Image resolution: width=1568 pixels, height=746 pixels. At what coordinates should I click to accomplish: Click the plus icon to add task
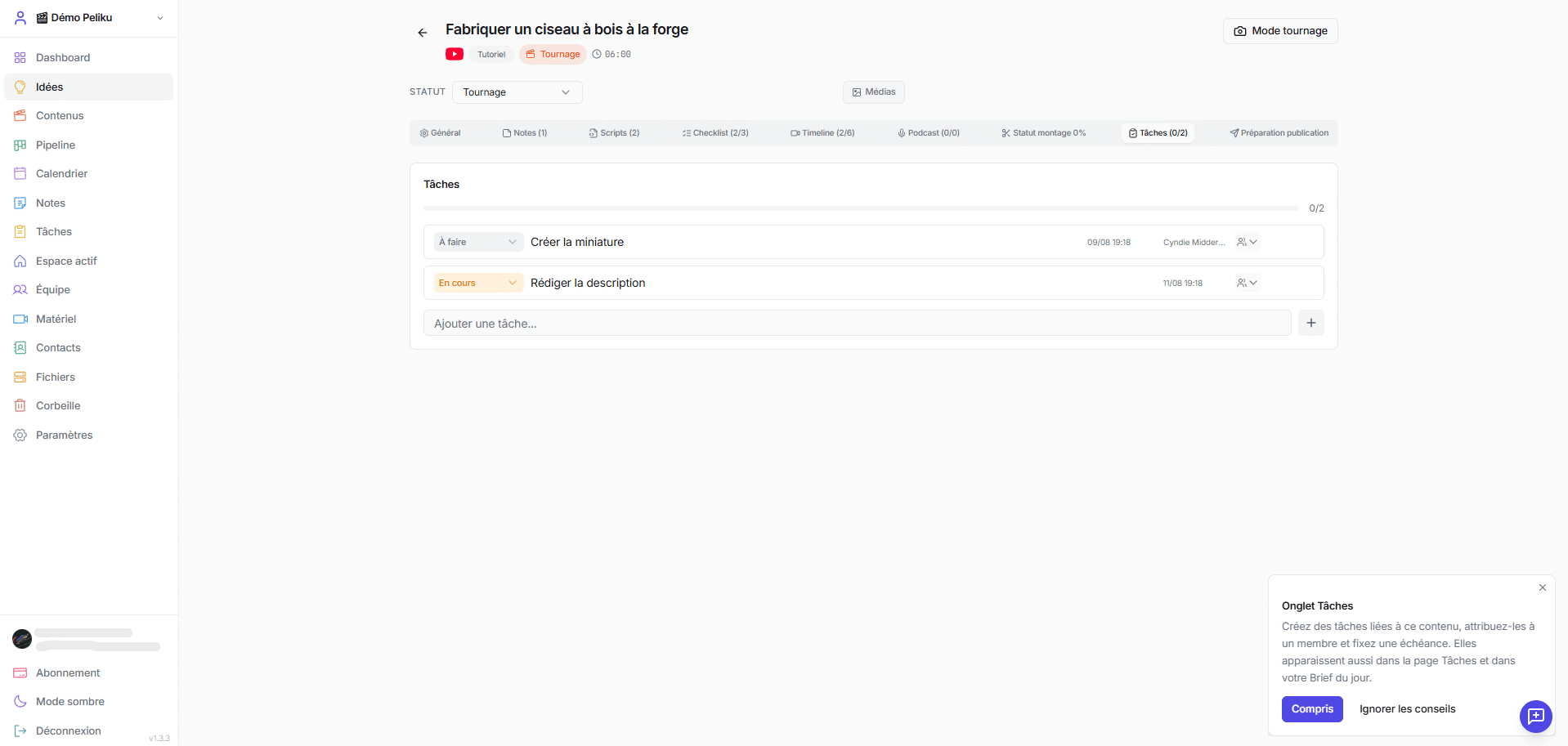click(x=1311, y=323)
